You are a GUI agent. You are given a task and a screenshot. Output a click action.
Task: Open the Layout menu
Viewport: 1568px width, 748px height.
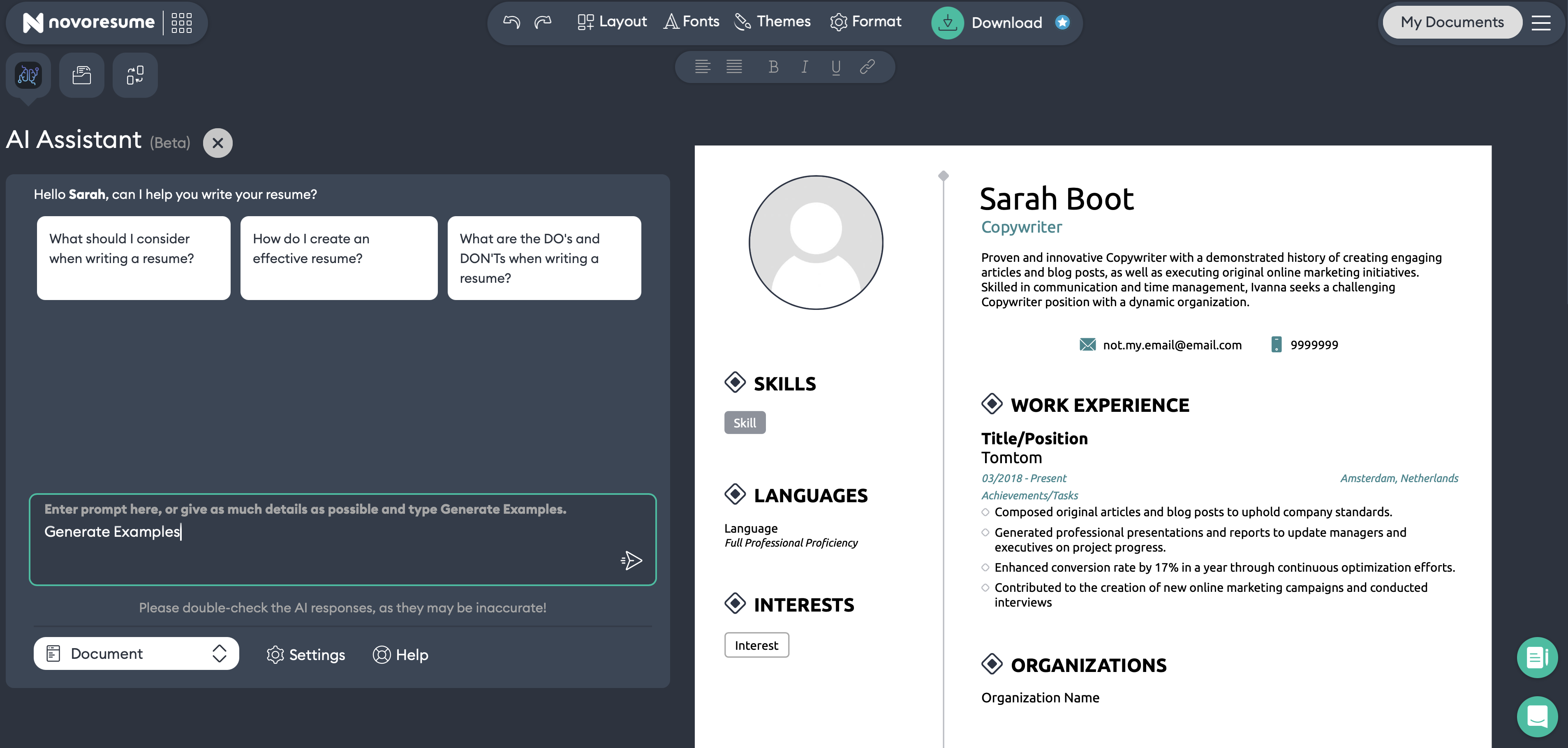click(x=612, y=22)
